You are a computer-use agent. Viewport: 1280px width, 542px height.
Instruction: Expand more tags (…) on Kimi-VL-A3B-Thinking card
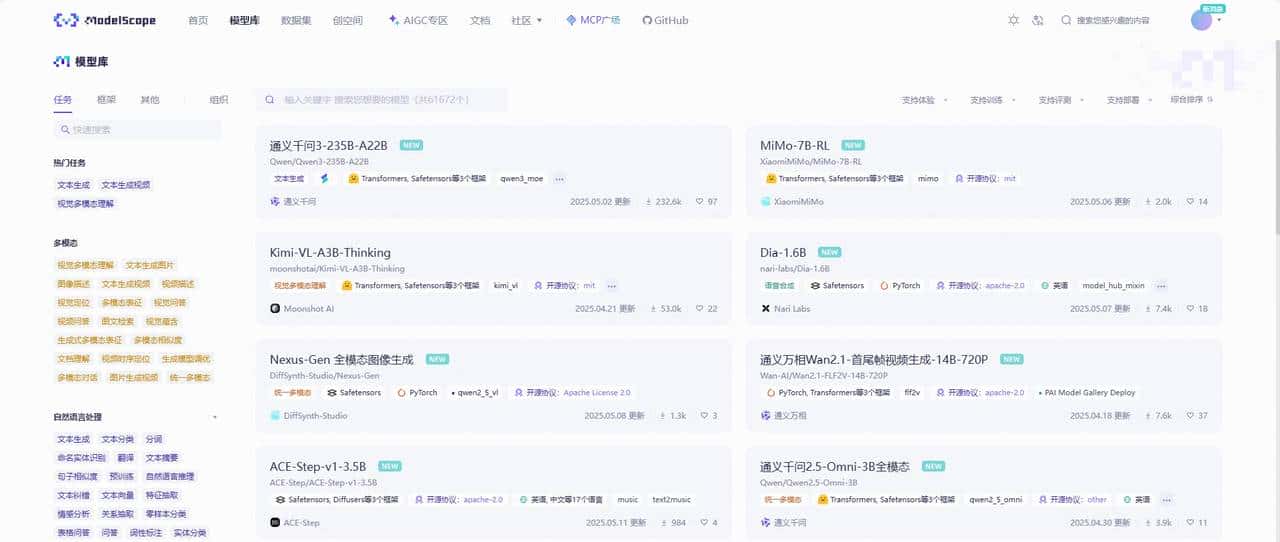point(612,286)
